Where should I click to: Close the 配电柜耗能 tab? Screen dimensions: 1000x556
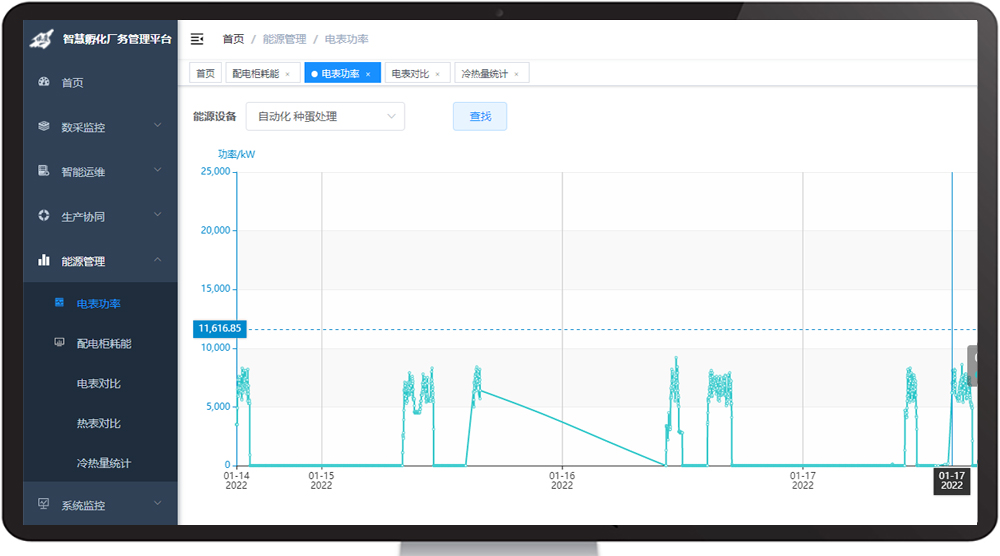(x=288, y=75)
